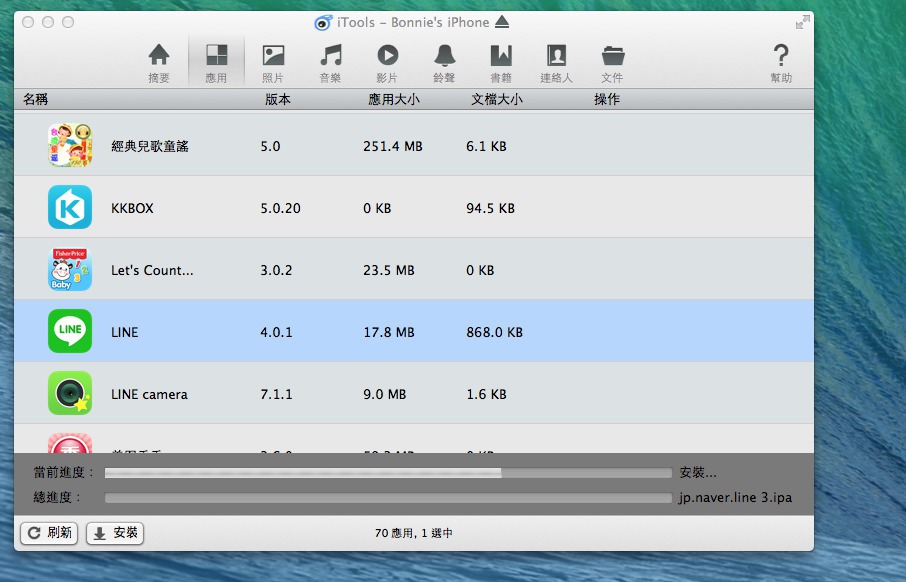906x582 pixels.
Task: Click the 當前進度 current progress bar
Action: point(388,473)
